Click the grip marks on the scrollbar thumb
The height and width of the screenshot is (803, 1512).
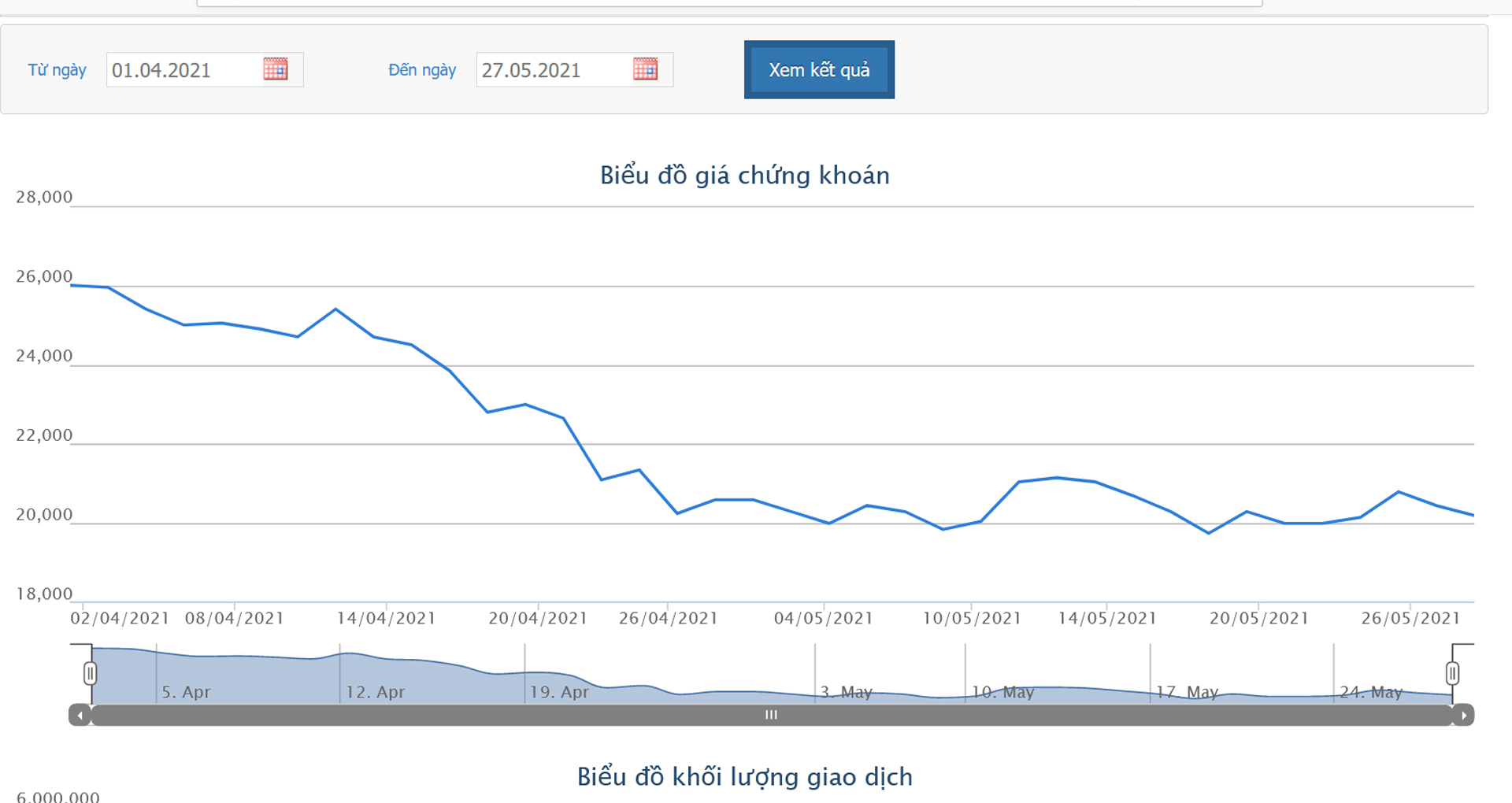[x=771, y=715]
